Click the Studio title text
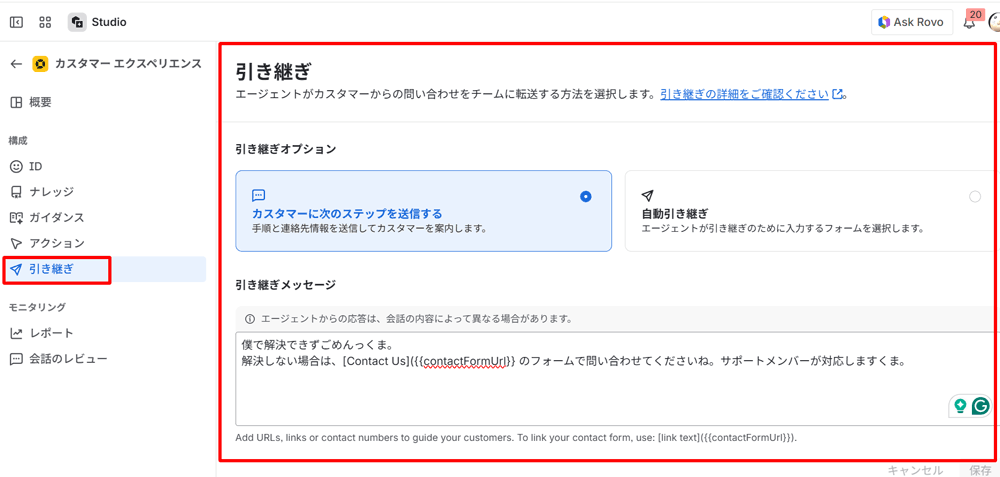Viewport: 1000px width, 477px height. (x=109, y=22)
